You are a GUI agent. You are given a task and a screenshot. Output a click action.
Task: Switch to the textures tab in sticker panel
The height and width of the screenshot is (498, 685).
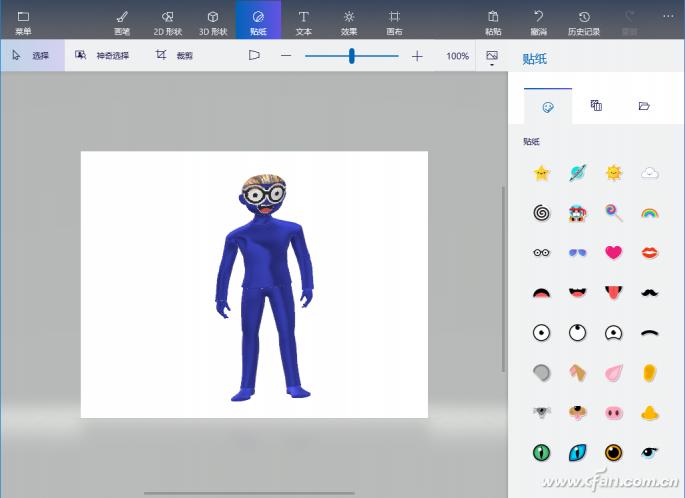click(596, 106)
